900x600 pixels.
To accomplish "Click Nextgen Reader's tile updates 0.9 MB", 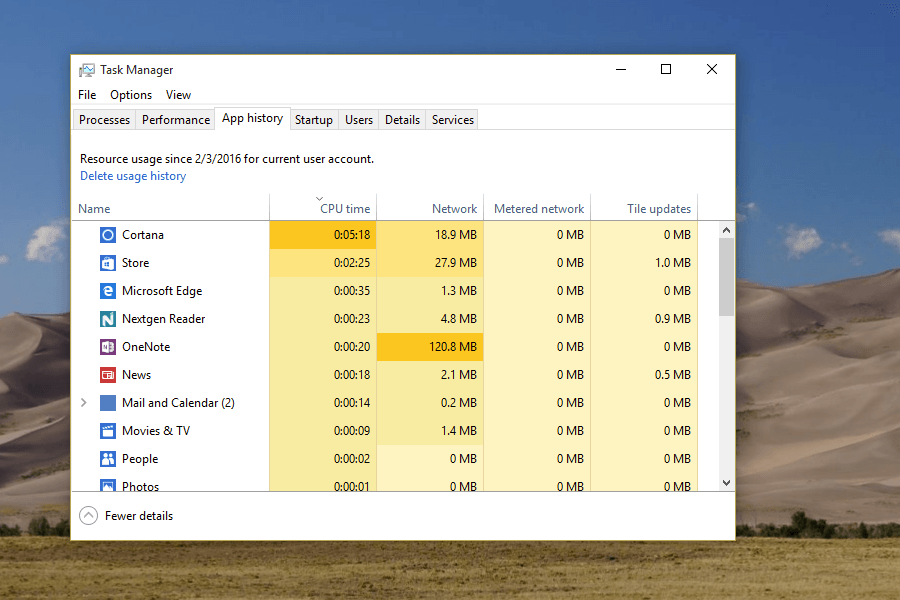I will [673, 319].
